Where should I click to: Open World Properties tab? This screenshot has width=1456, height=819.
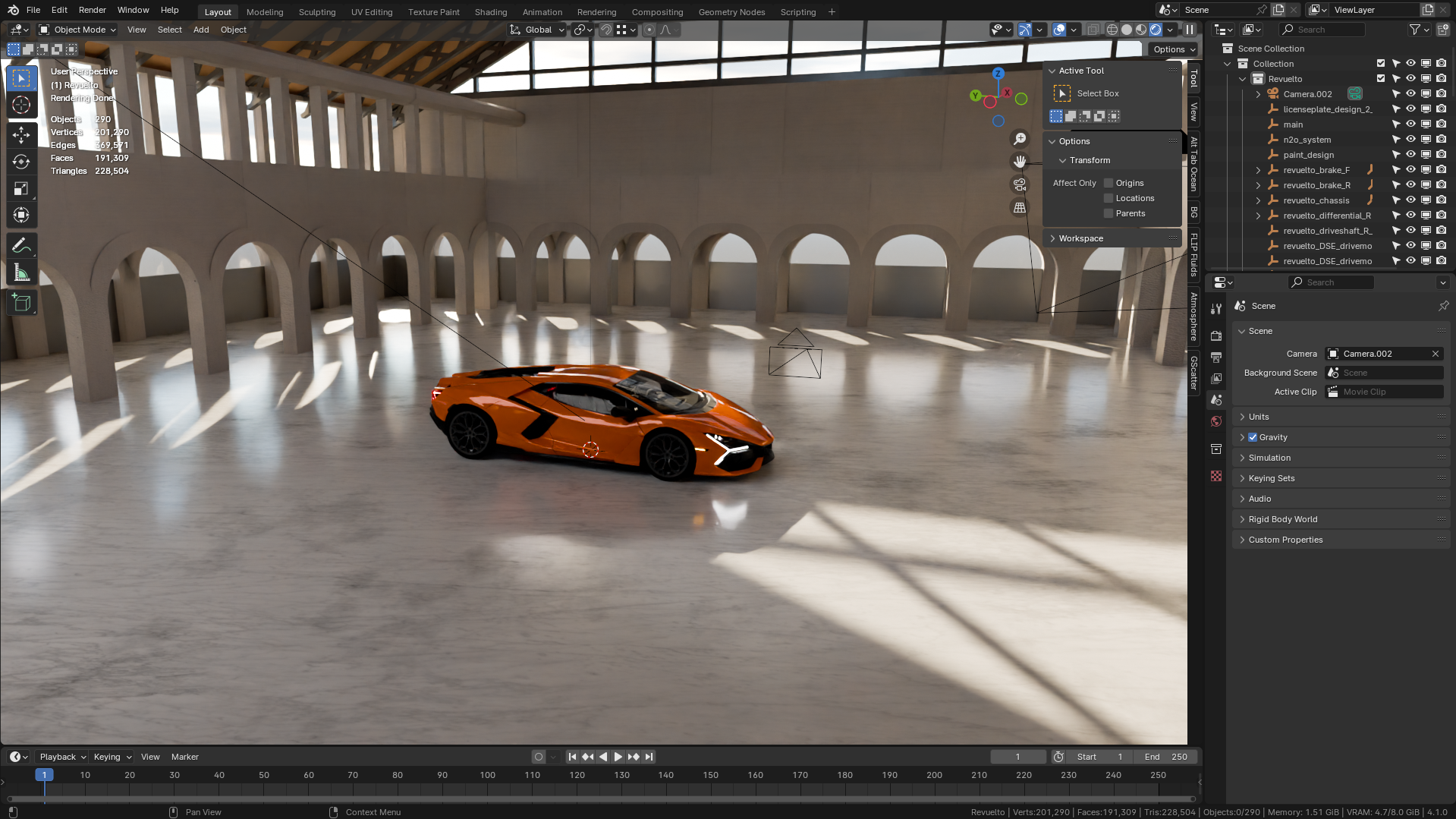pos(1216,421)
